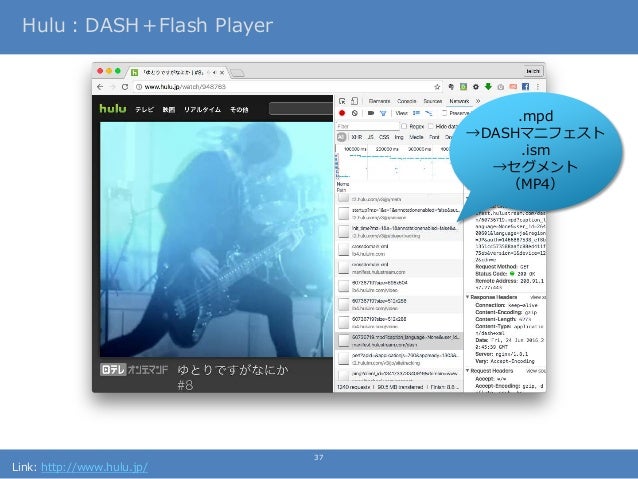Click the user profile button in title bar
Screen dimensions: 638x479
533,71
